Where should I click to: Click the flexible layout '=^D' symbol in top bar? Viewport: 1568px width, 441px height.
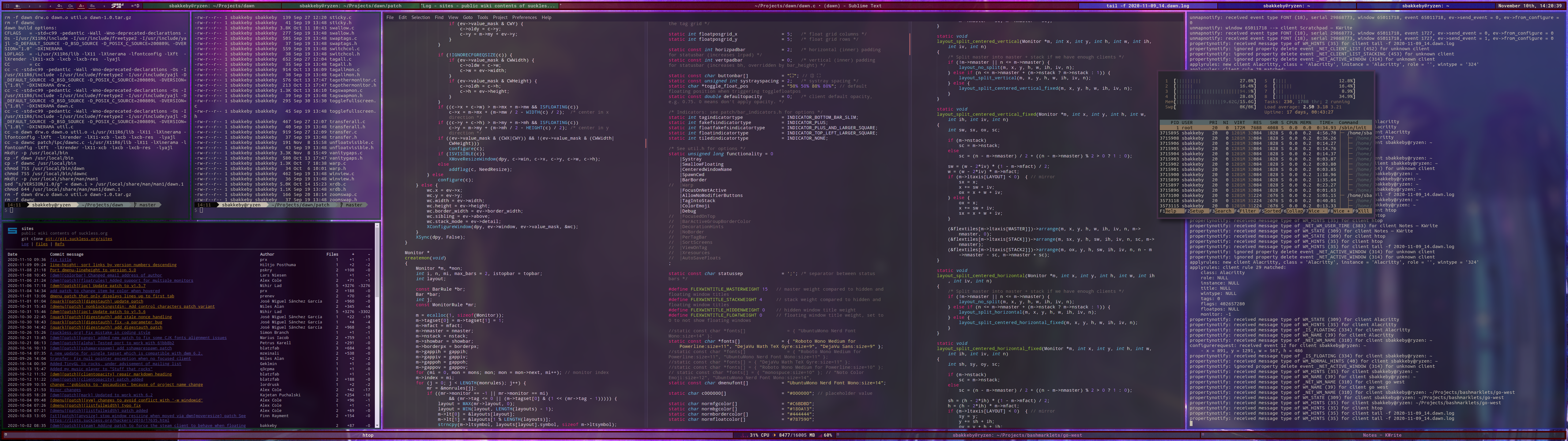pos(135,6)
